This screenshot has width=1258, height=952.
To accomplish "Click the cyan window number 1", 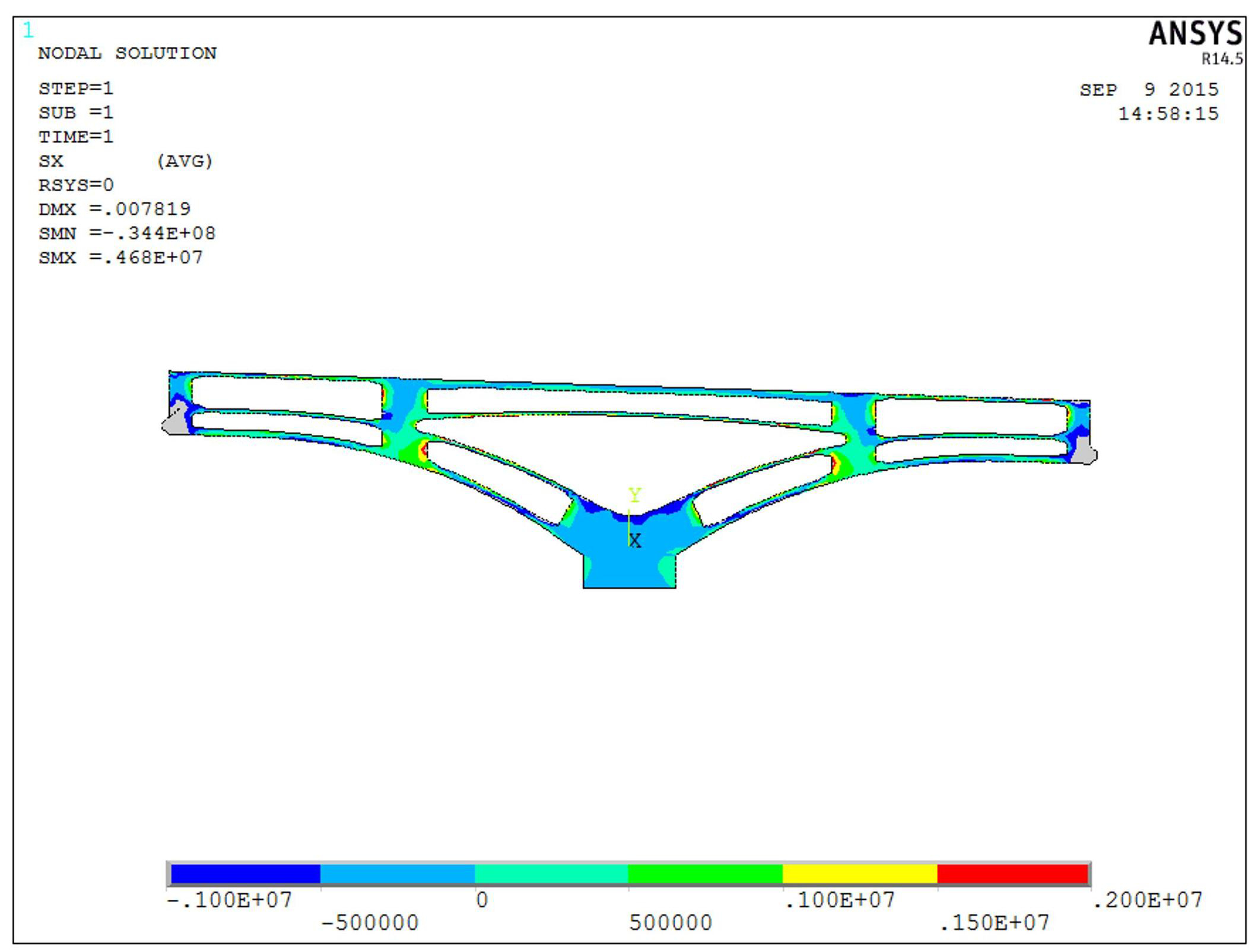I will (x=28, y=30).
